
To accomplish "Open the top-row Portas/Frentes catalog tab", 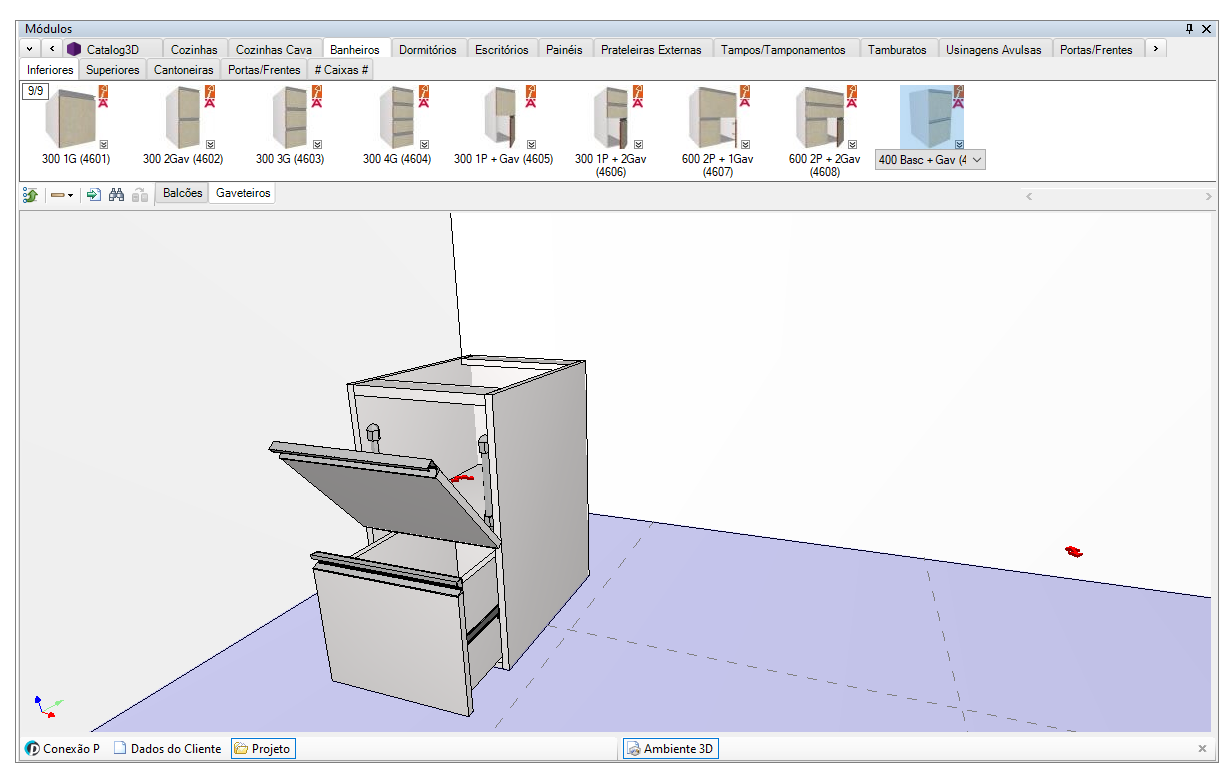I will (x=1096, y=49).
